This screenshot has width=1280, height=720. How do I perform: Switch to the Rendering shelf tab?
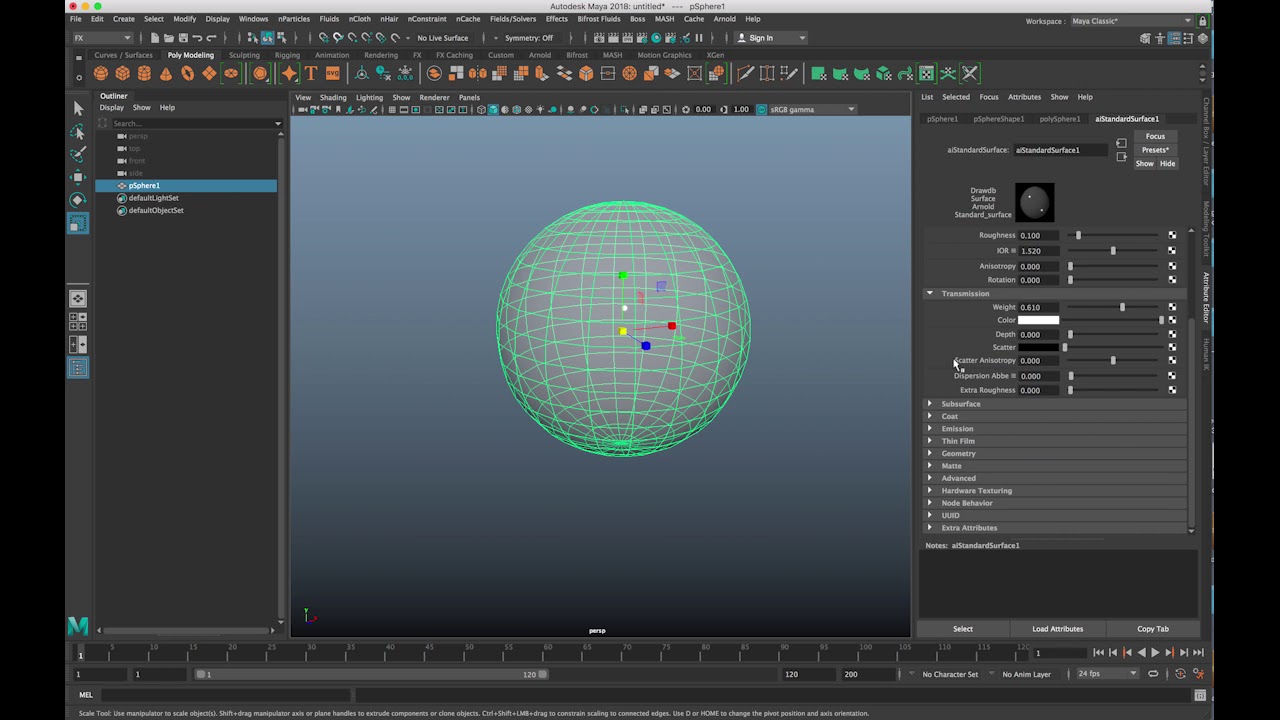381,55
